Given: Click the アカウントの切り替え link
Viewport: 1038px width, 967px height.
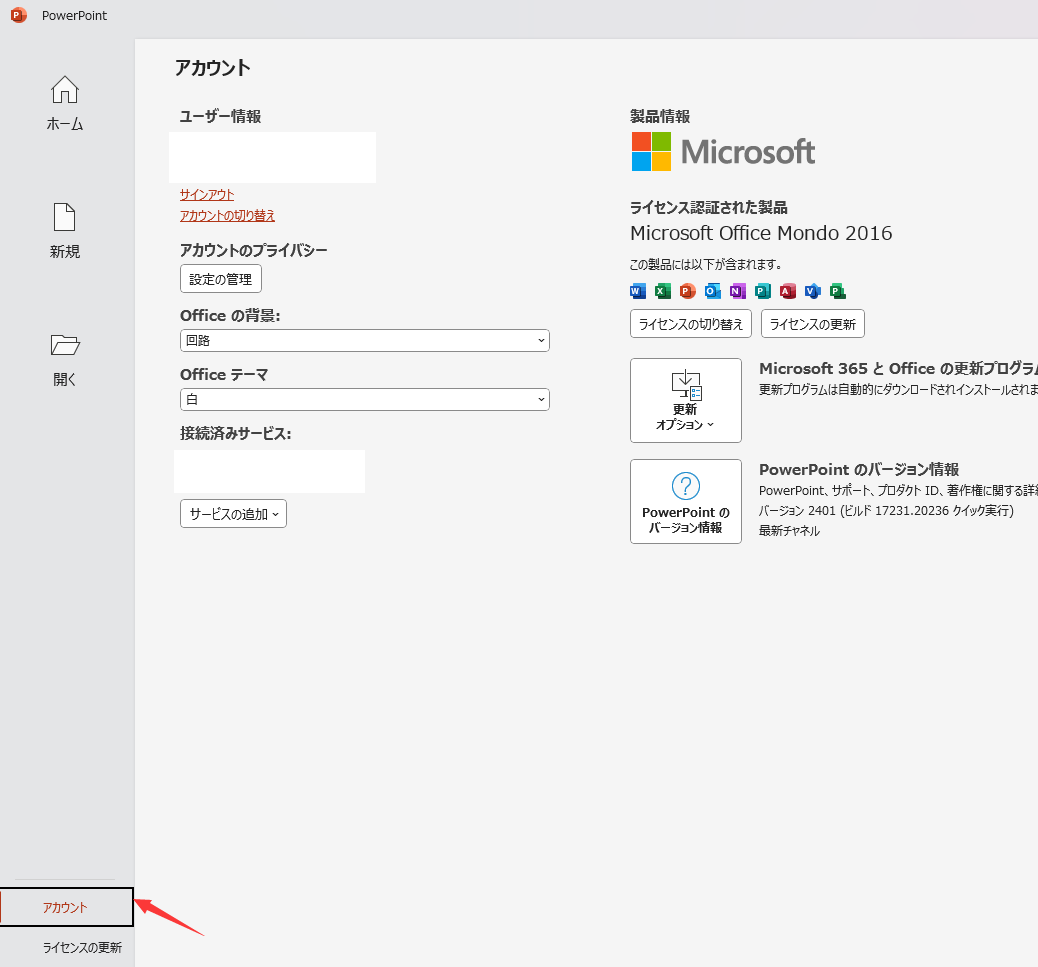Looking at the screenshot, I should pos(227,215).
